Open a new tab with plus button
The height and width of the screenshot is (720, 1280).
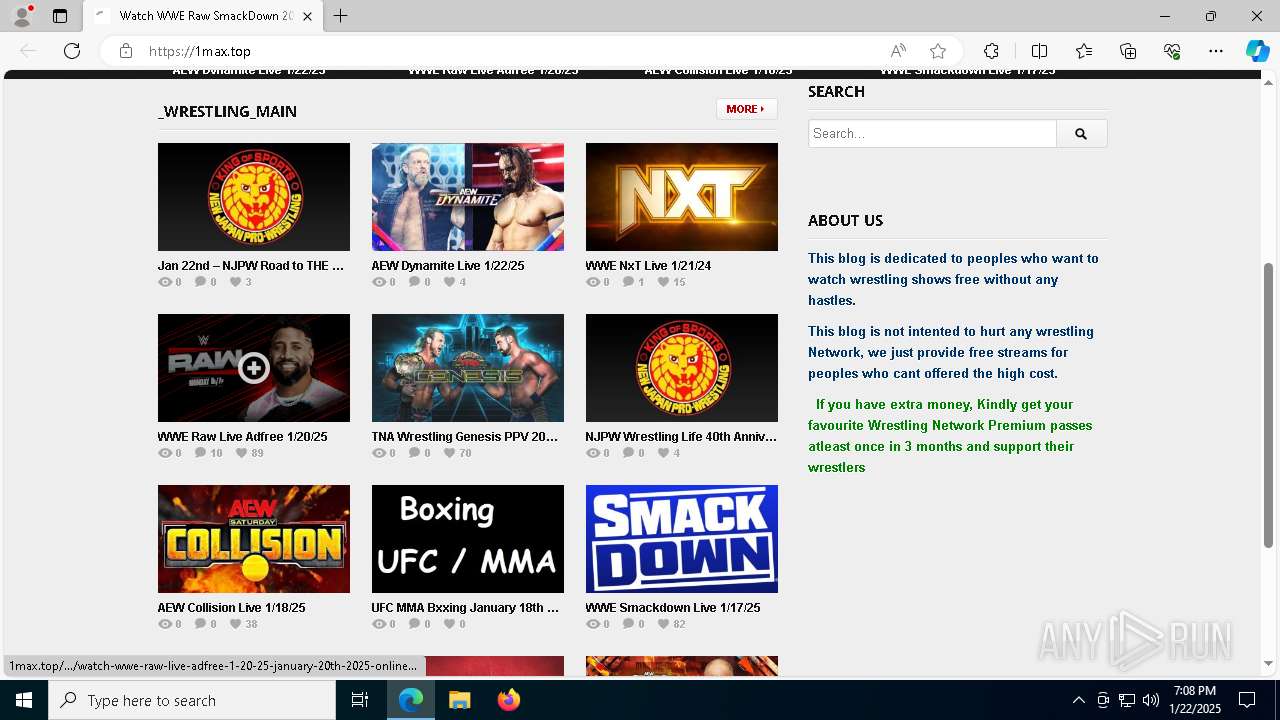click(340, 16)
